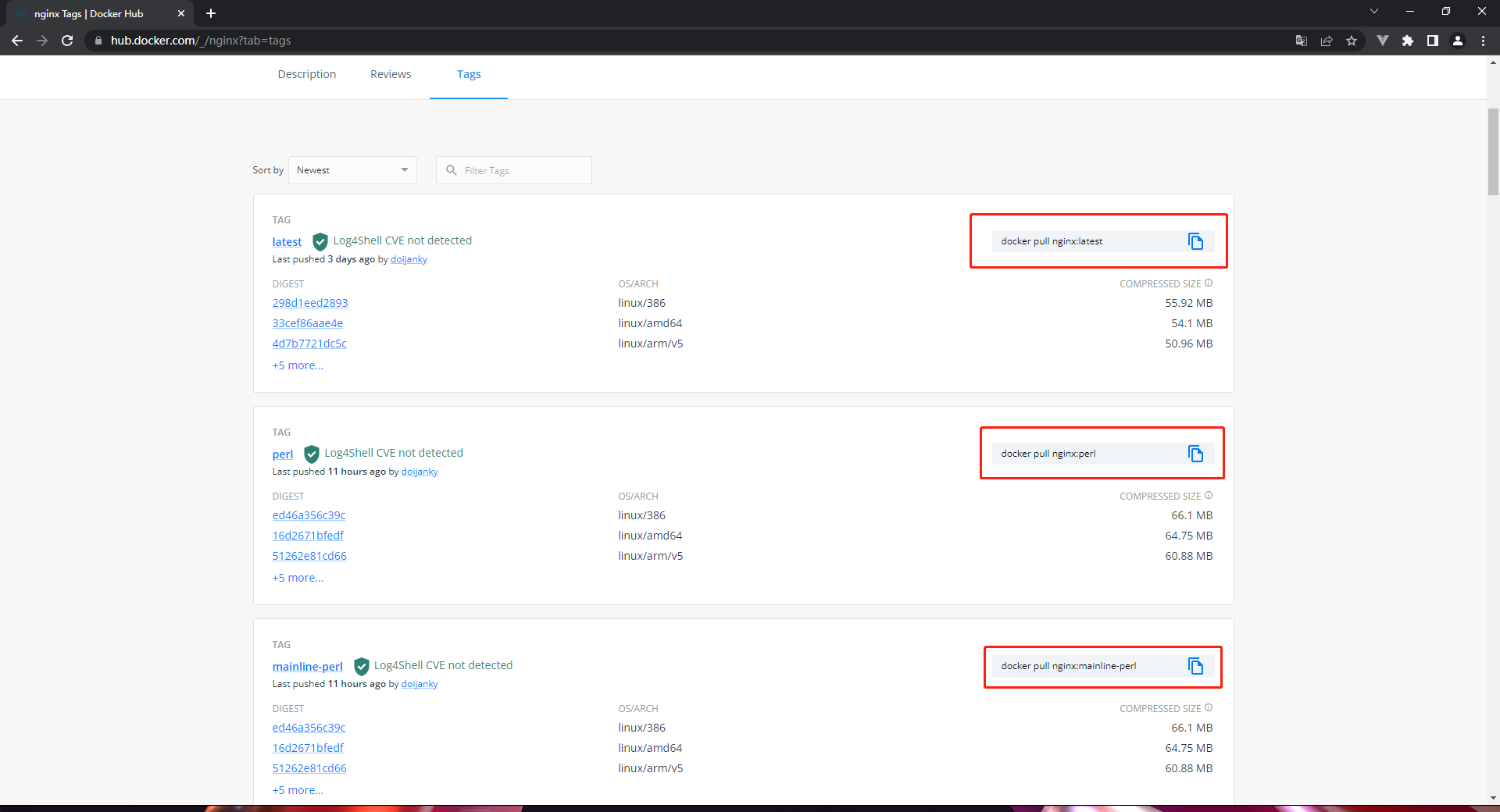Click the page vertical scrollbar thumb
Viewport: 1500px width, 812px height.
coord(1493,152)
